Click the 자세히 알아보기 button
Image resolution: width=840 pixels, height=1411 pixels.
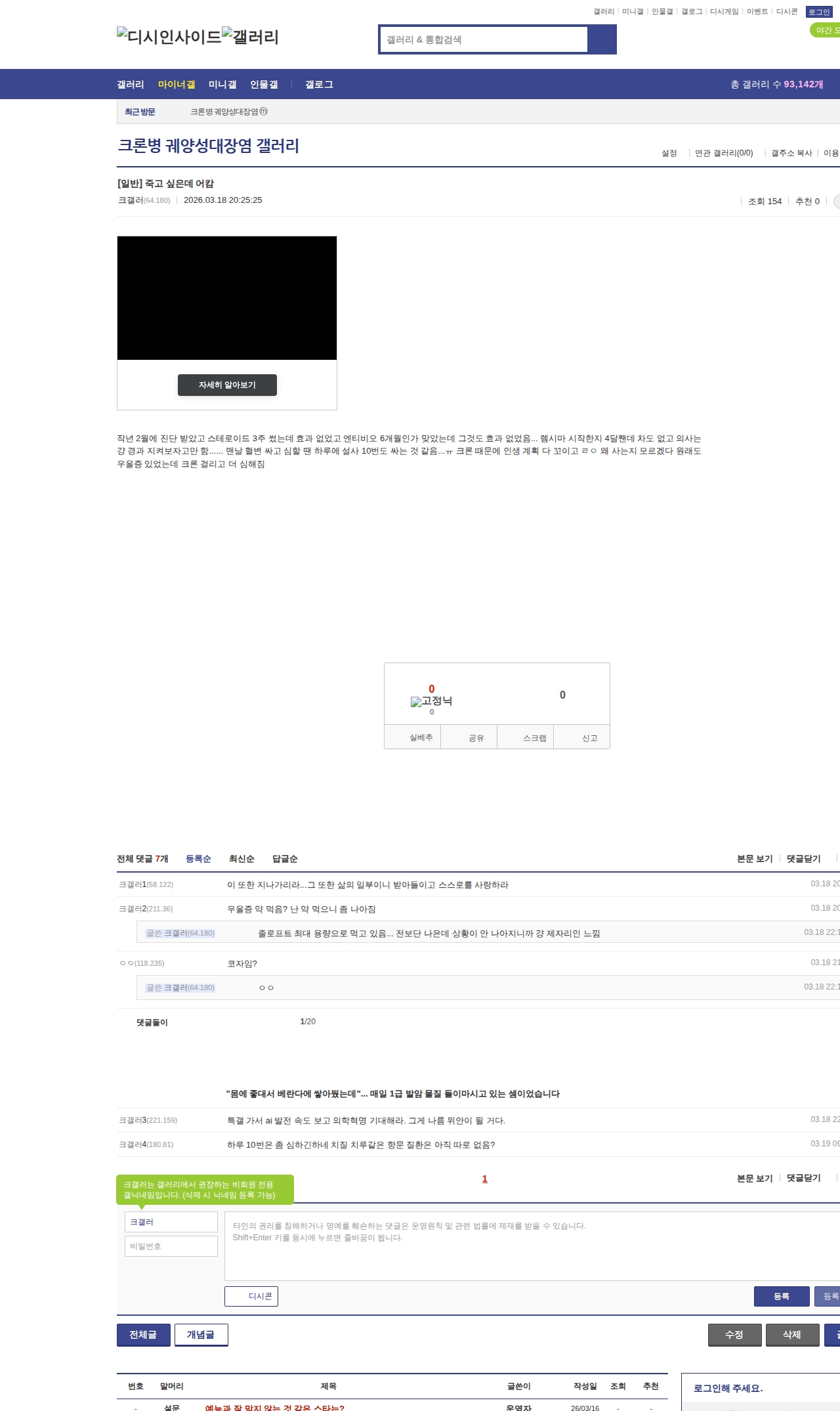pos(227,385)
